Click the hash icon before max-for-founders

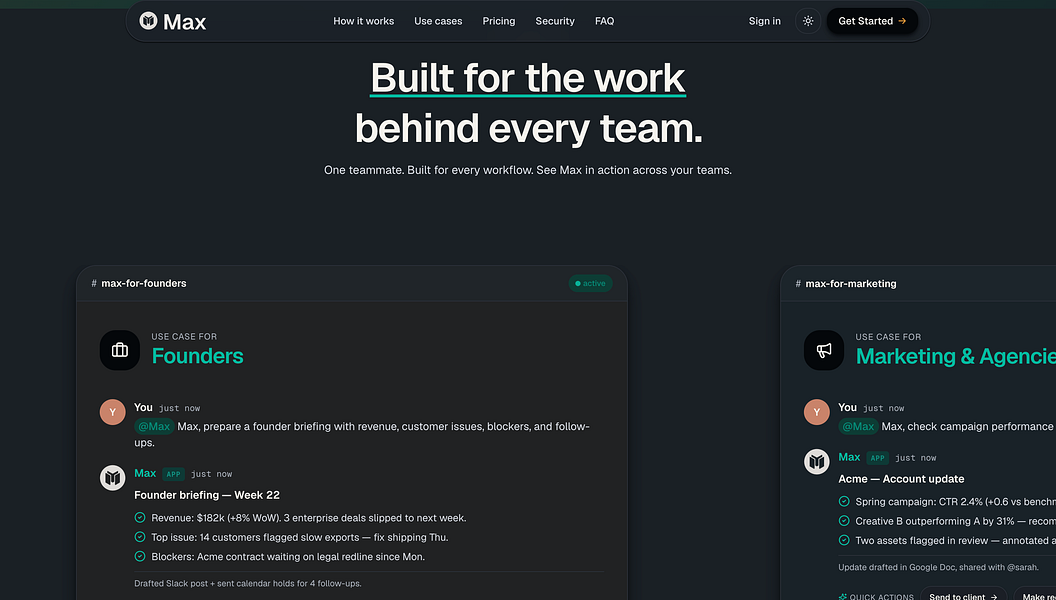tap(94, 284)
